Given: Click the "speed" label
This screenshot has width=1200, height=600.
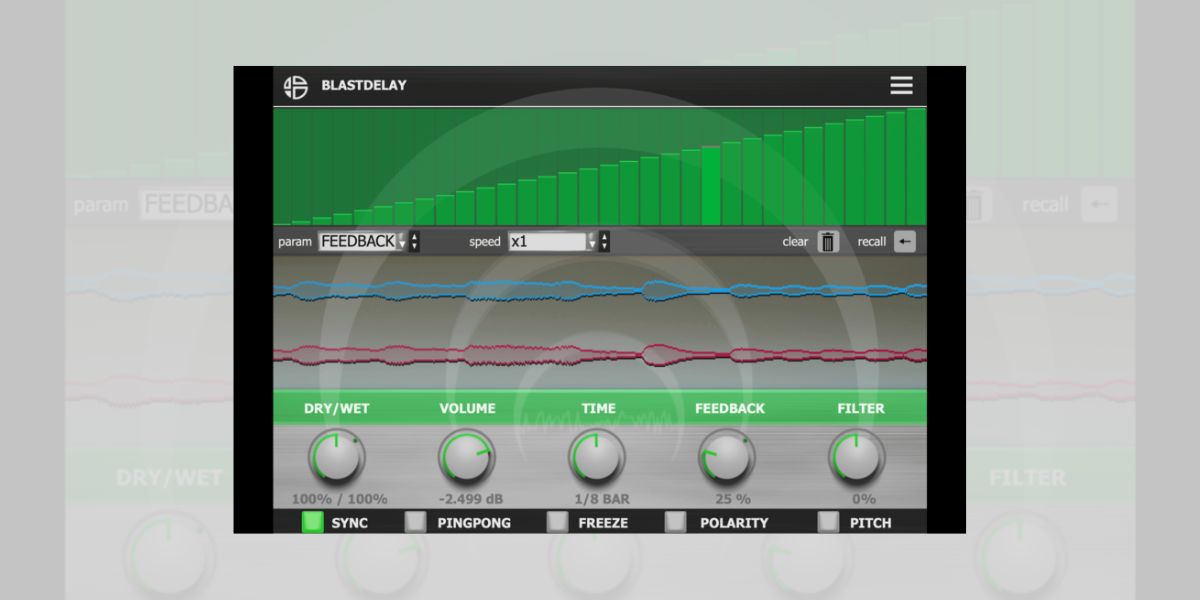Looking at the screenshot, I should pos(485,242).
